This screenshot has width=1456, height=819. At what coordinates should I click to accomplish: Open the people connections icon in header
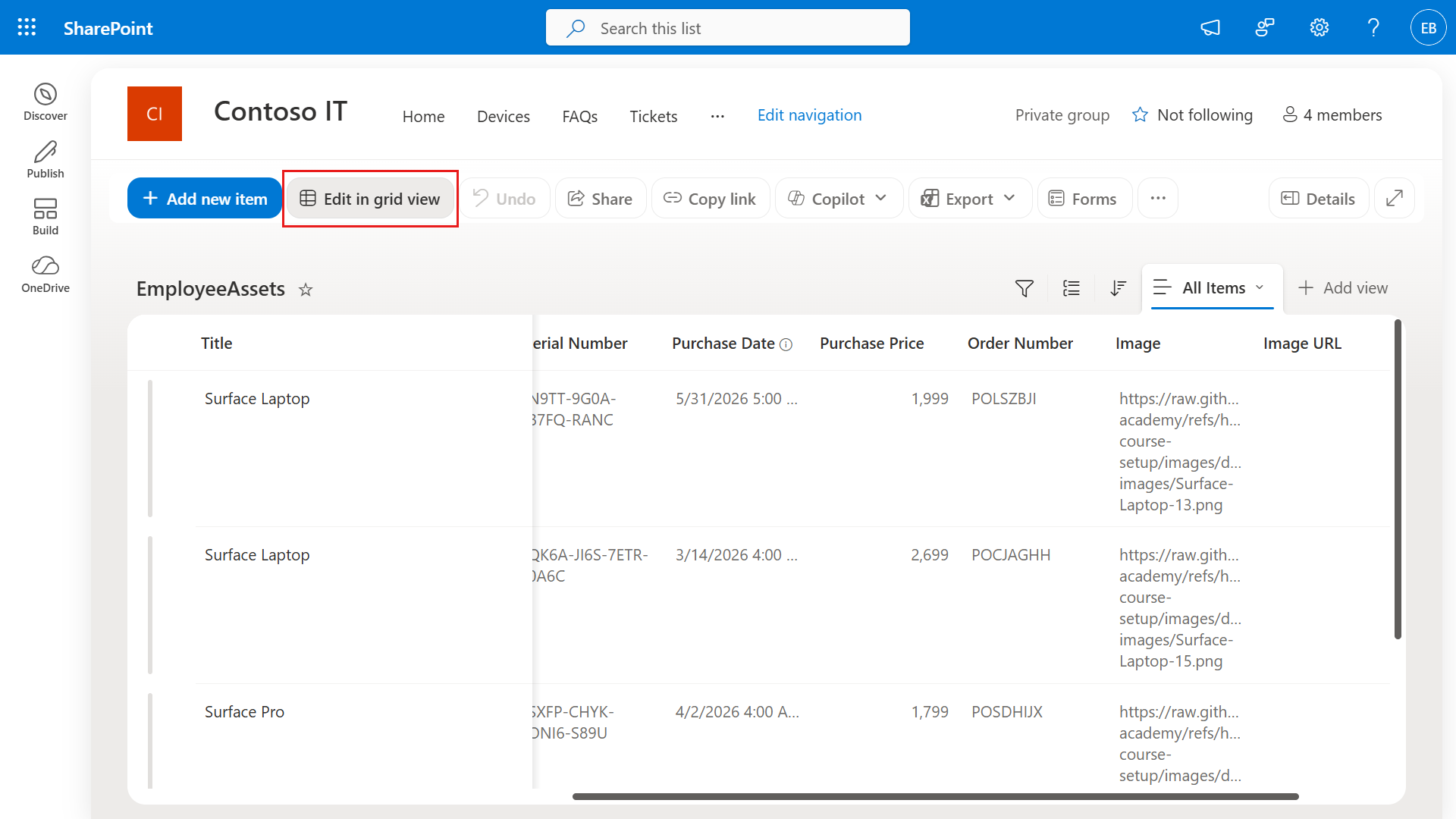point(1265,28)
